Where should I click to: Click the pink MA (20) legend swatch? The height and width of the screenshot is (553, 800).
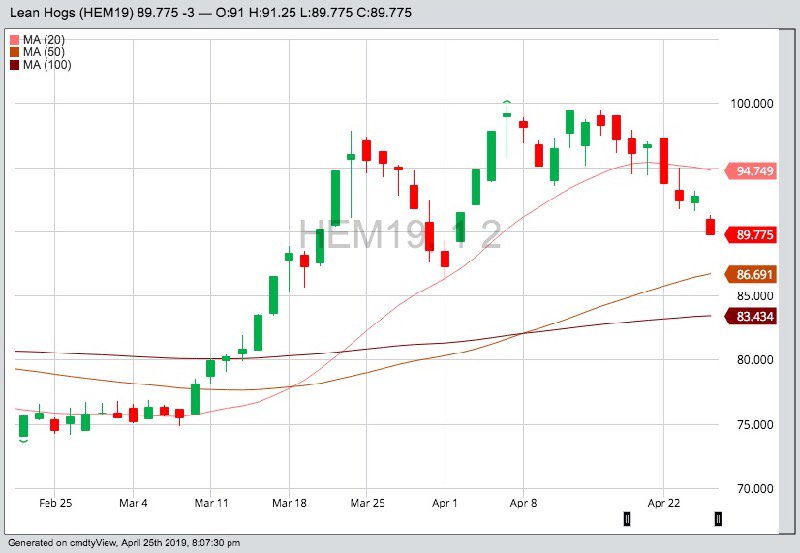tap(13, 40)
